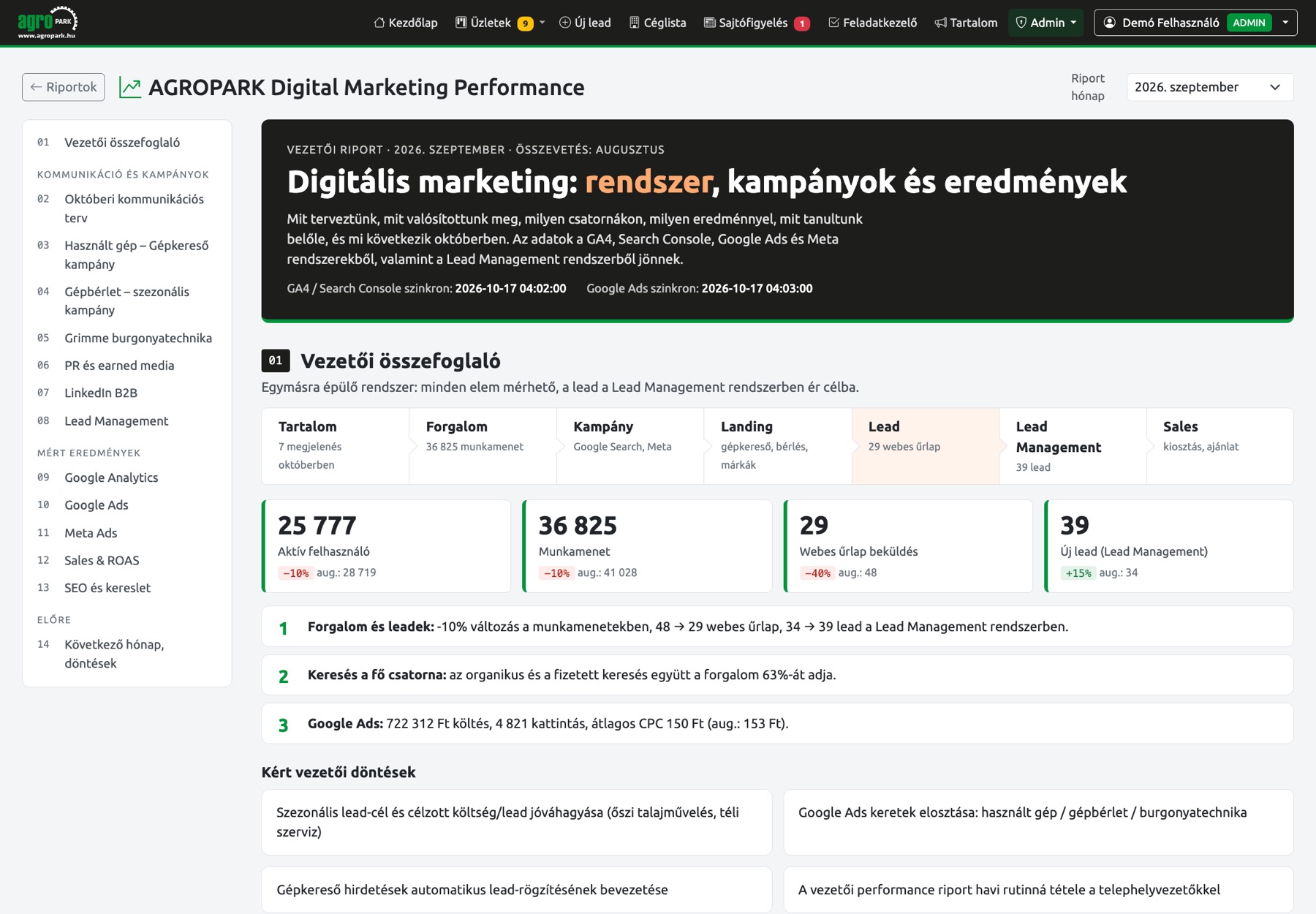1316x914 pixels.
Task: Go to PR és earned media
Action: click(127, 366)
